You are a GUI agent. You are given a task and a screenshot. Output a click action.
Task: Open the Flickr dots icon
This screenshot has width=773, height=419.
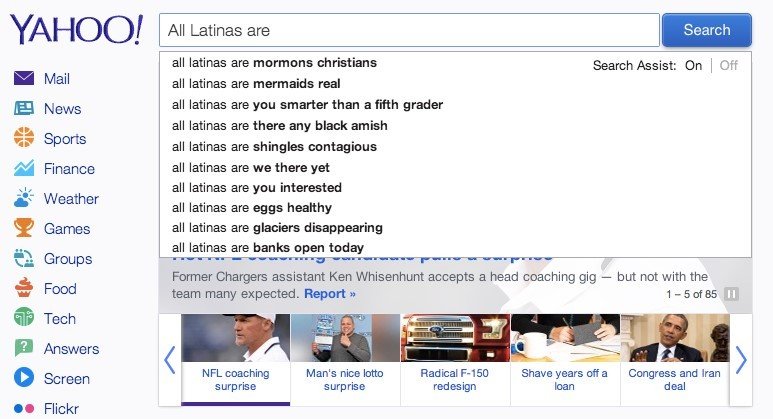(x=24, y=408)
